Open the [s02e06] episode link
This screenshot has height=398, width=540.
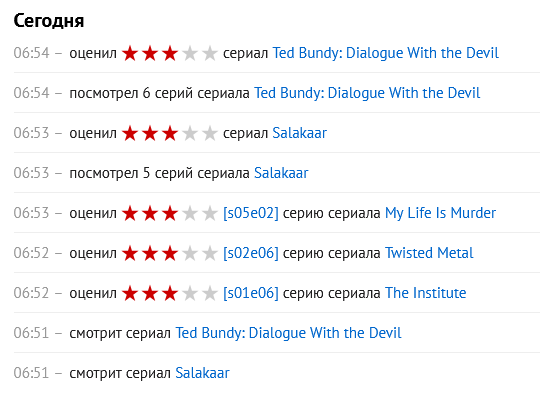[x=251, y=253]
